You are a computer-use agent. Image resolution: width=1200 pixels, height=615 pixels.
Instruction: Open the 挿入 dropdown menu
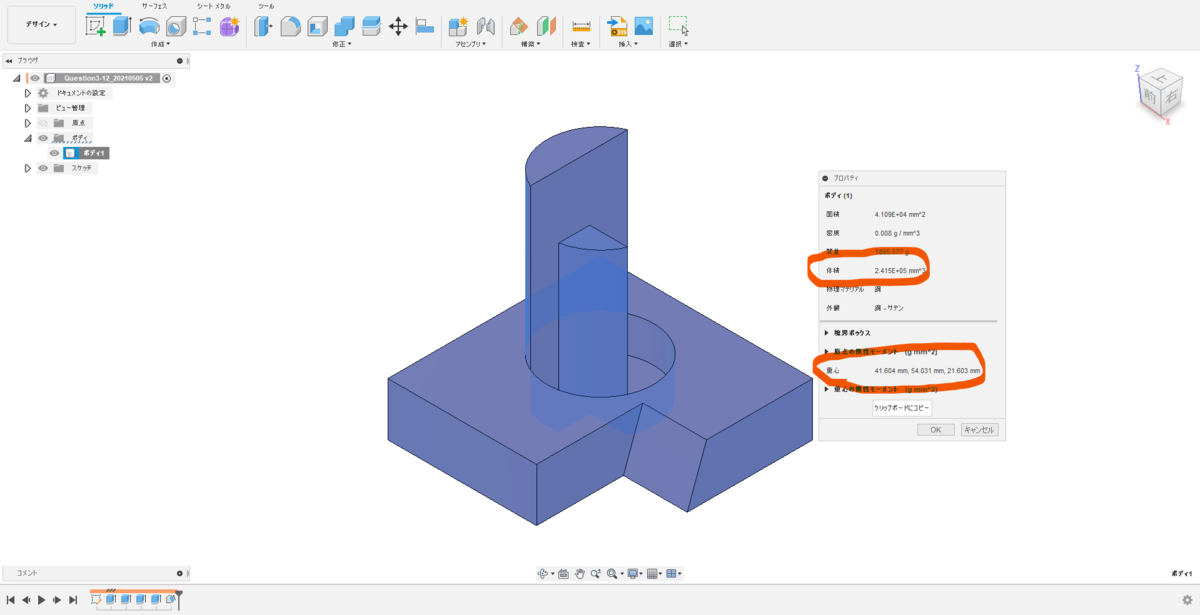pos(629,44)
